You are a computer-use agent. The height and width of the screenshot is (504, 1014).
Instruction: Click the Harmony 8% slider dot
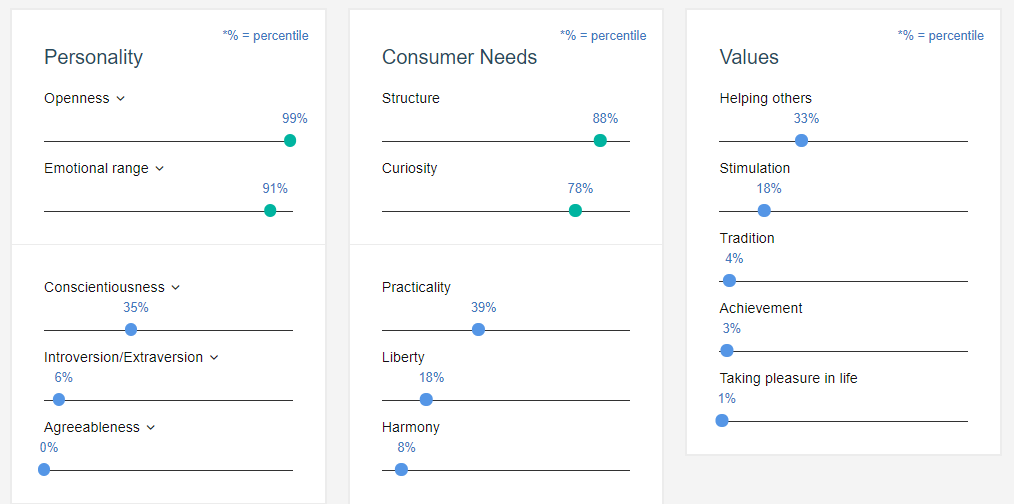coord(401,469)
